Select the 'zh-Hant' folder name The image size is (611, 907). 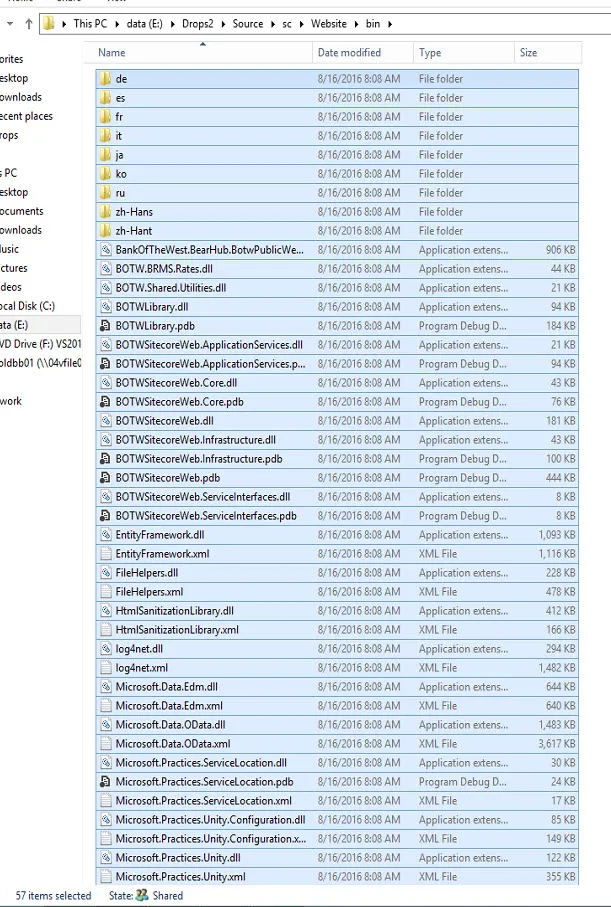134,231
